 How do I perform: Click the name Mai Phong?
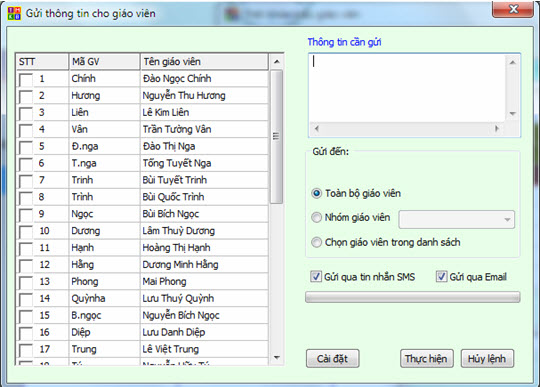point(164,282)
